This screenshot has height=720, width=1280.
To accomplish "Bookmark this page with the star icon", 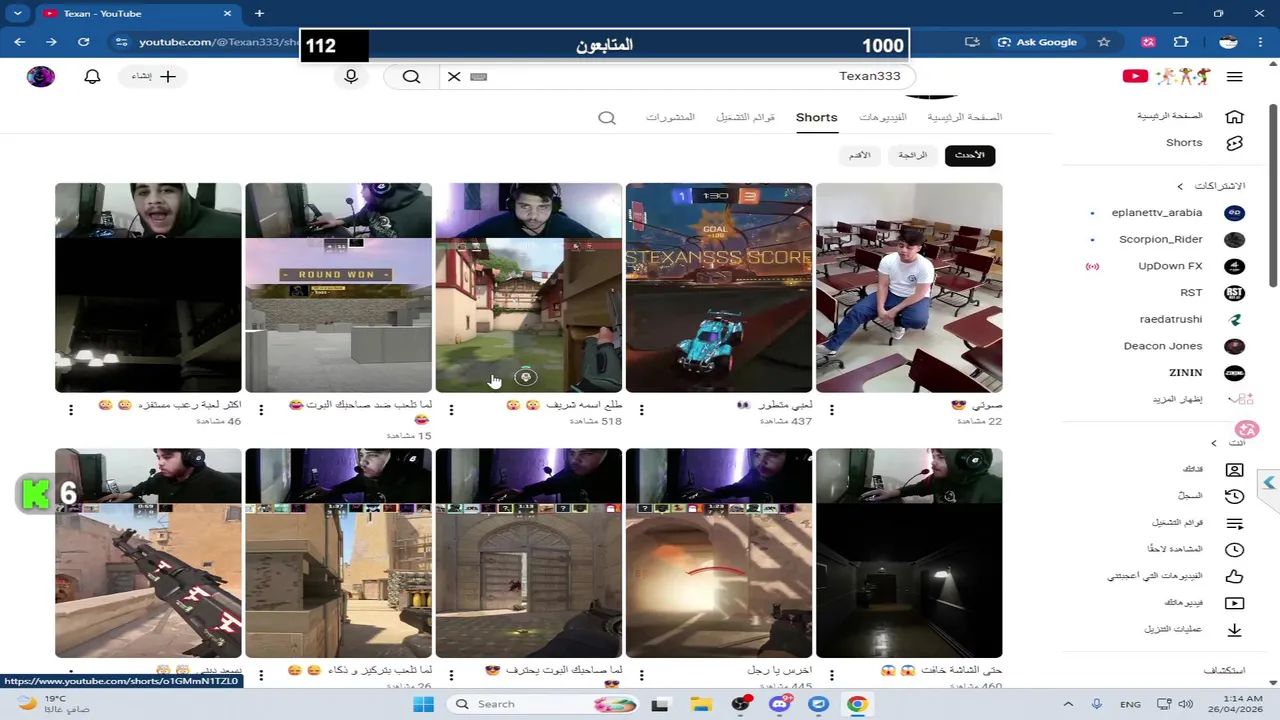I will coord(1104,42).
